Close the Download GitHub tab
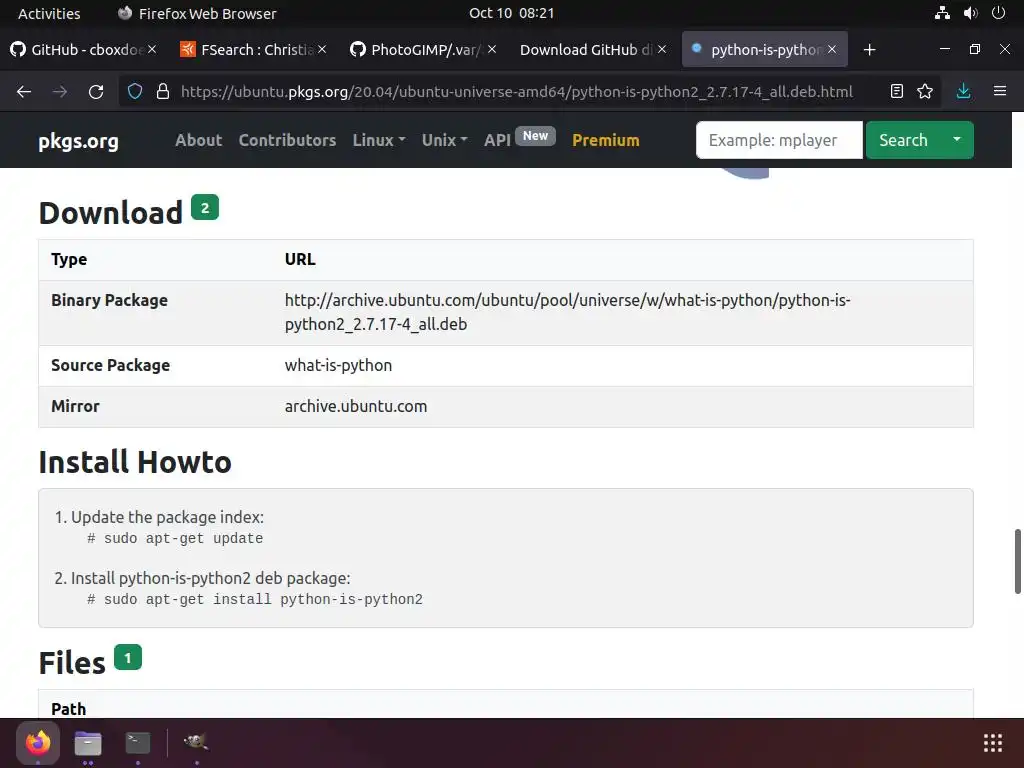1024x768 pixels. tap(662, 49)
